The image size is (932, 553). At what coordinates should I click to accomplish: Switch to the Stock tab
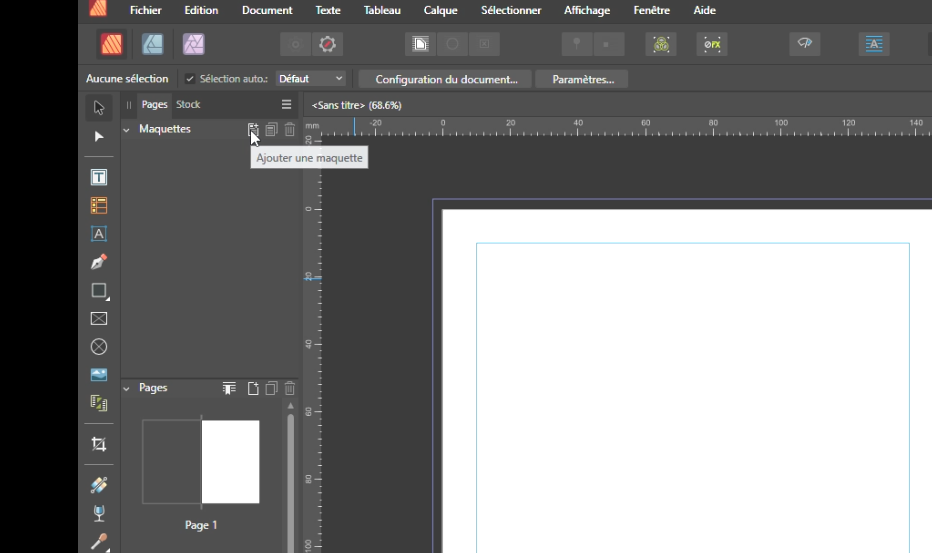(x=188, y=104)
